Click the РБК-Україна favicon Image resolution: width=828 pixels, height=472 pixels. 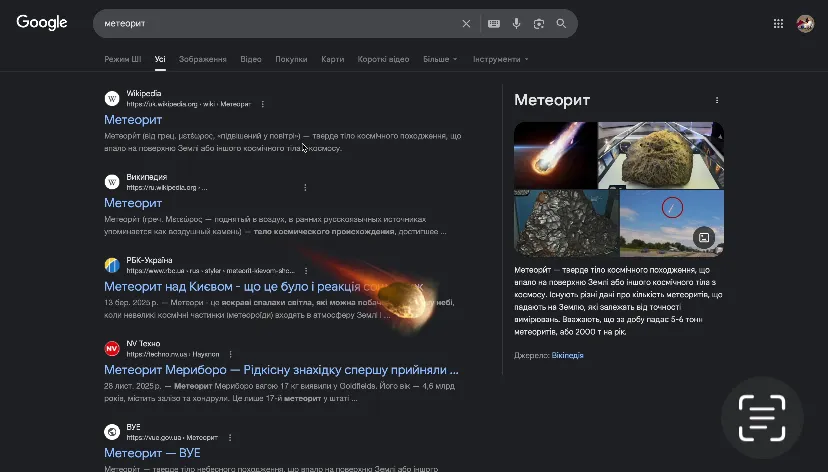(112, 265)
